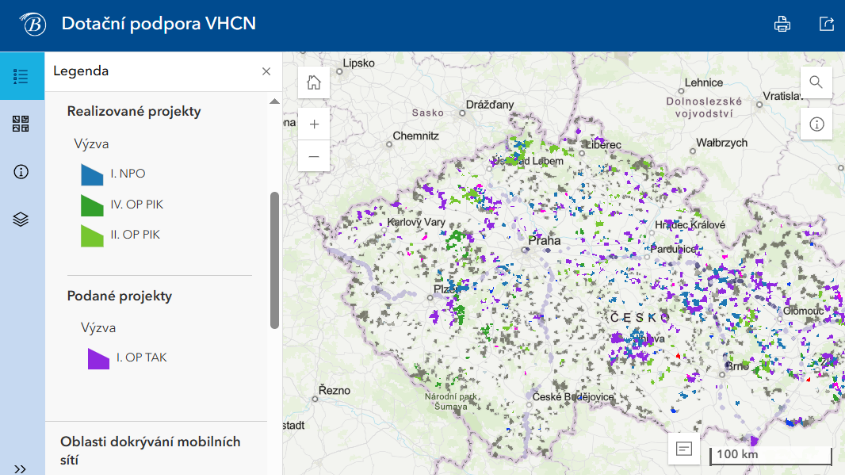
Task: Click the share icon in header
Action: coord(826,24)
